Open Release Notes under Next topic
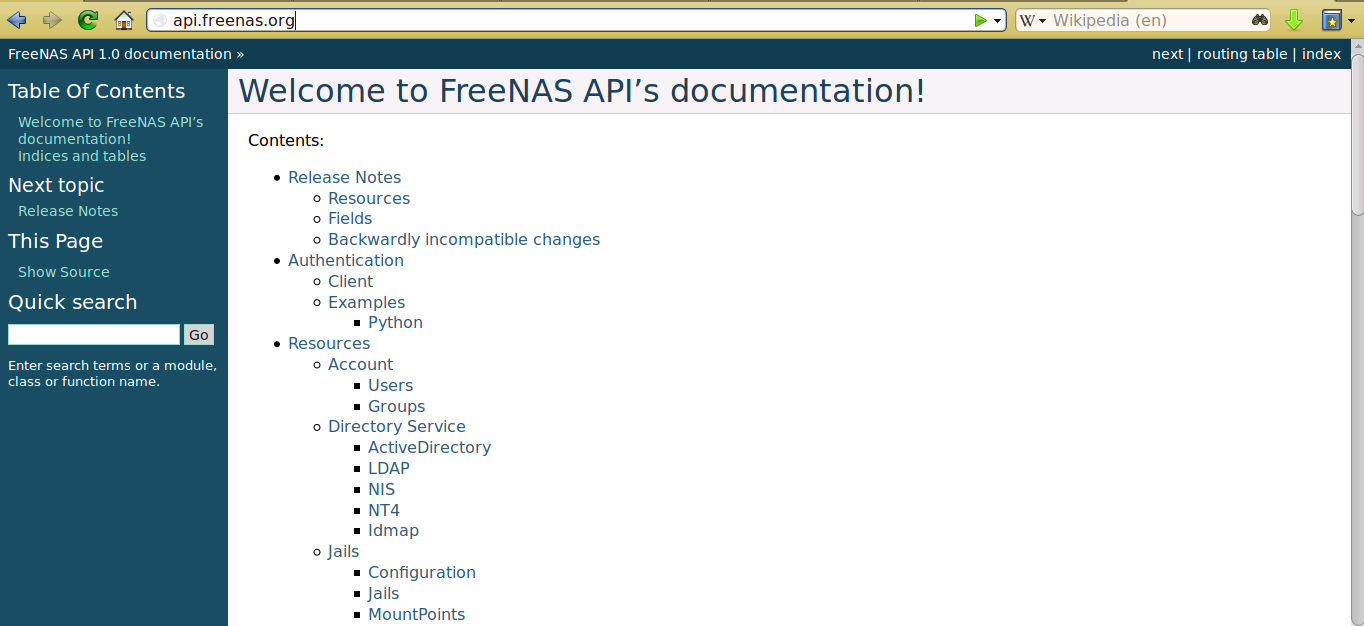This screenshot has width=1364, height=626. (x=67, y=211)
